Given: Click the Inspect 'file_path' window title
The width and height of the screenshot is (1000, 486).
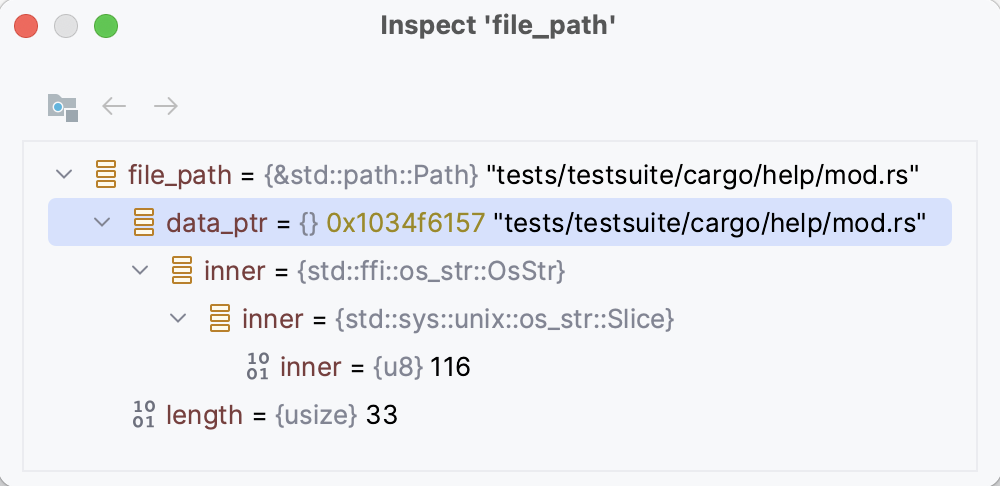Looking at the screenshot, I should coord(497,27).
